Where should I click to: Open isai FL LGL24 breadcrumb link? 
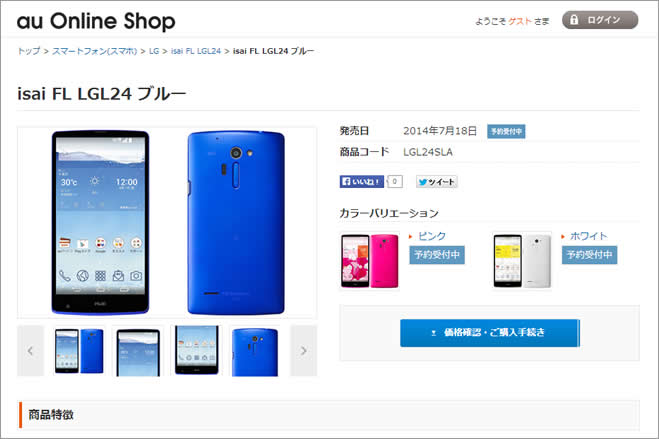coord(196,51)
